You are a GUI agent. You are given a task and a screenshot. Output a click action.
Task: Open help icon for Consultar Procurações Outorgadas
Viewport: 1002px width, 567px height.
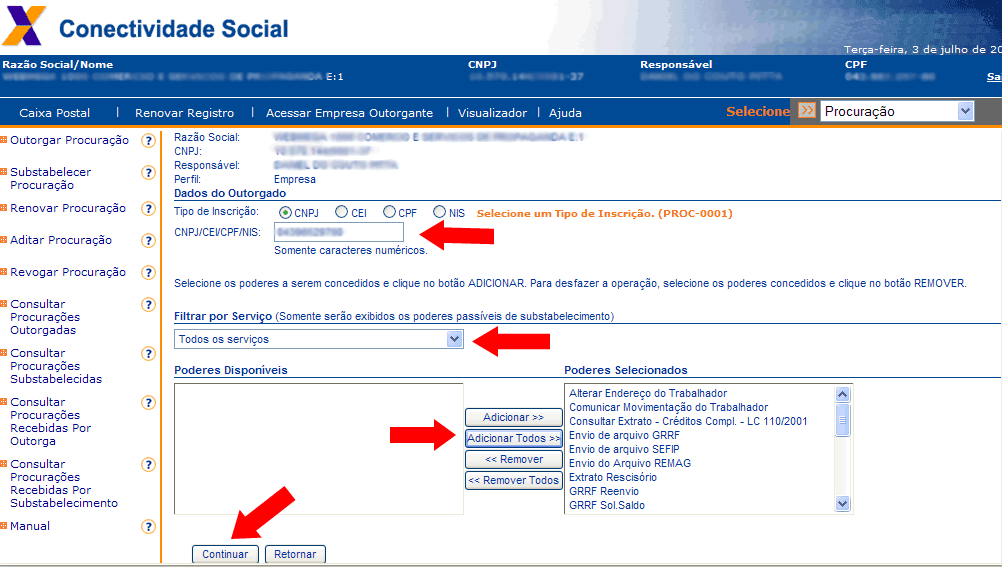click(148, 304)
